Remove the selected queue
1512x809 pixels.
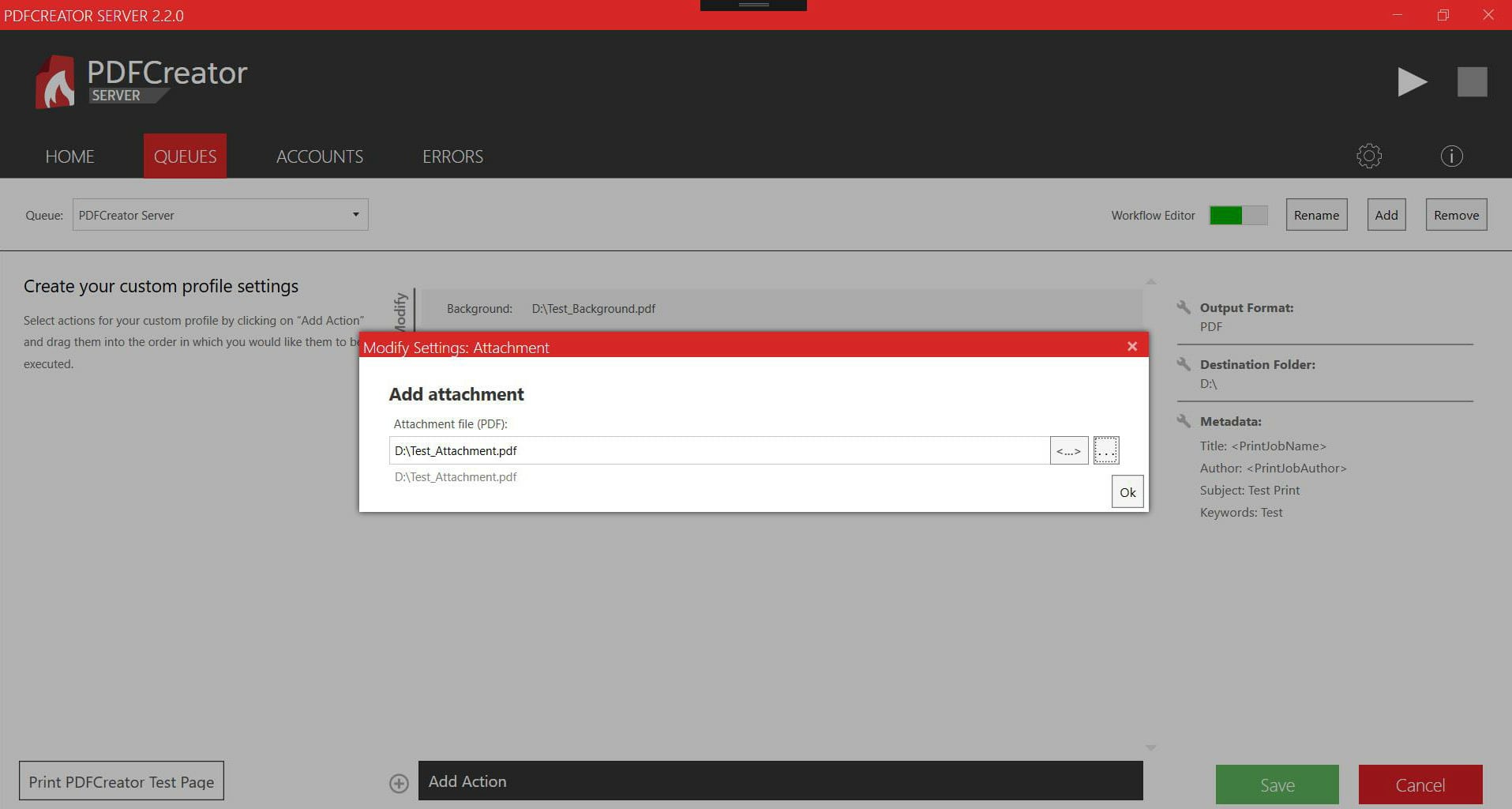(1456, 215)
